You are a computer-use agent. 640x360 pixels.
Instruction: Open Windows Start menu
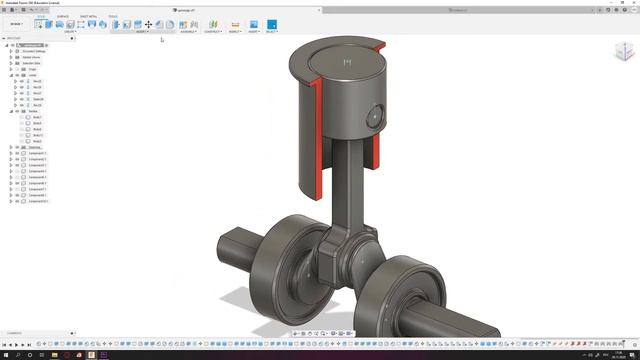[6, 356]
